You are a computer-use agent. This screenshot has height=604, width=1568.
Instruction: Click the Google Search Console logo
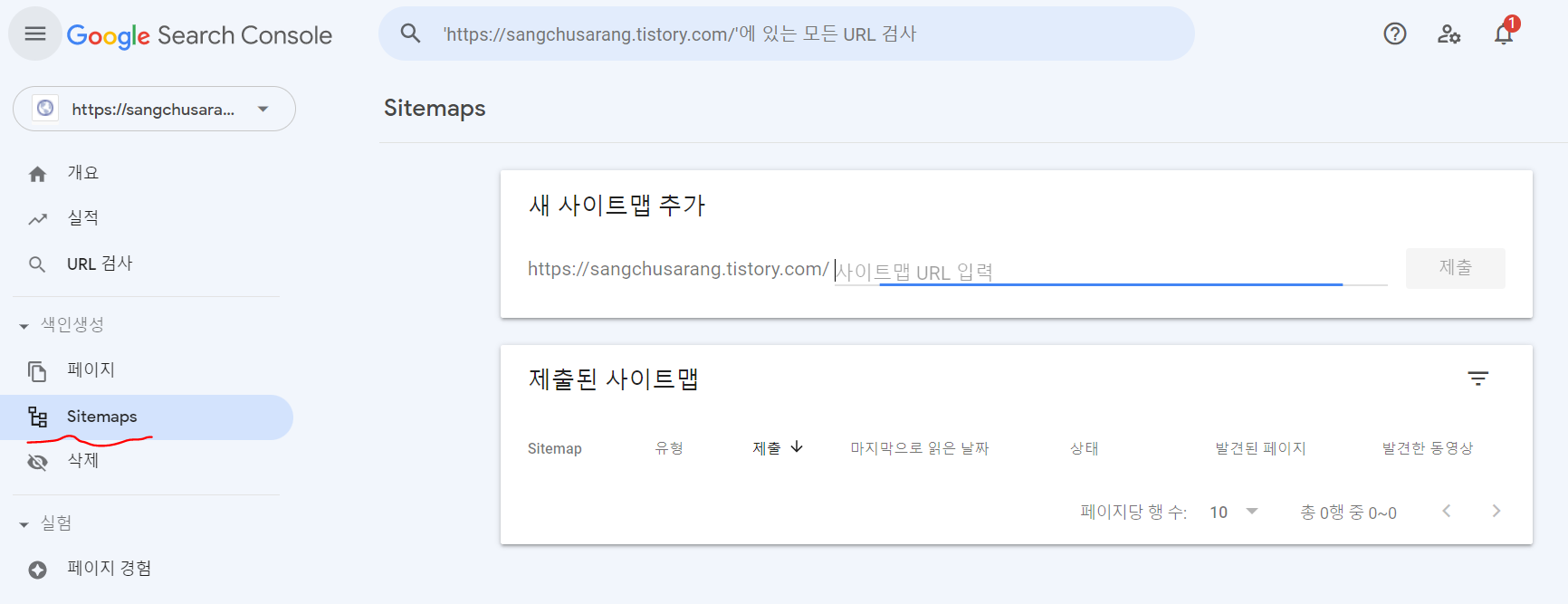coord(199,35)
